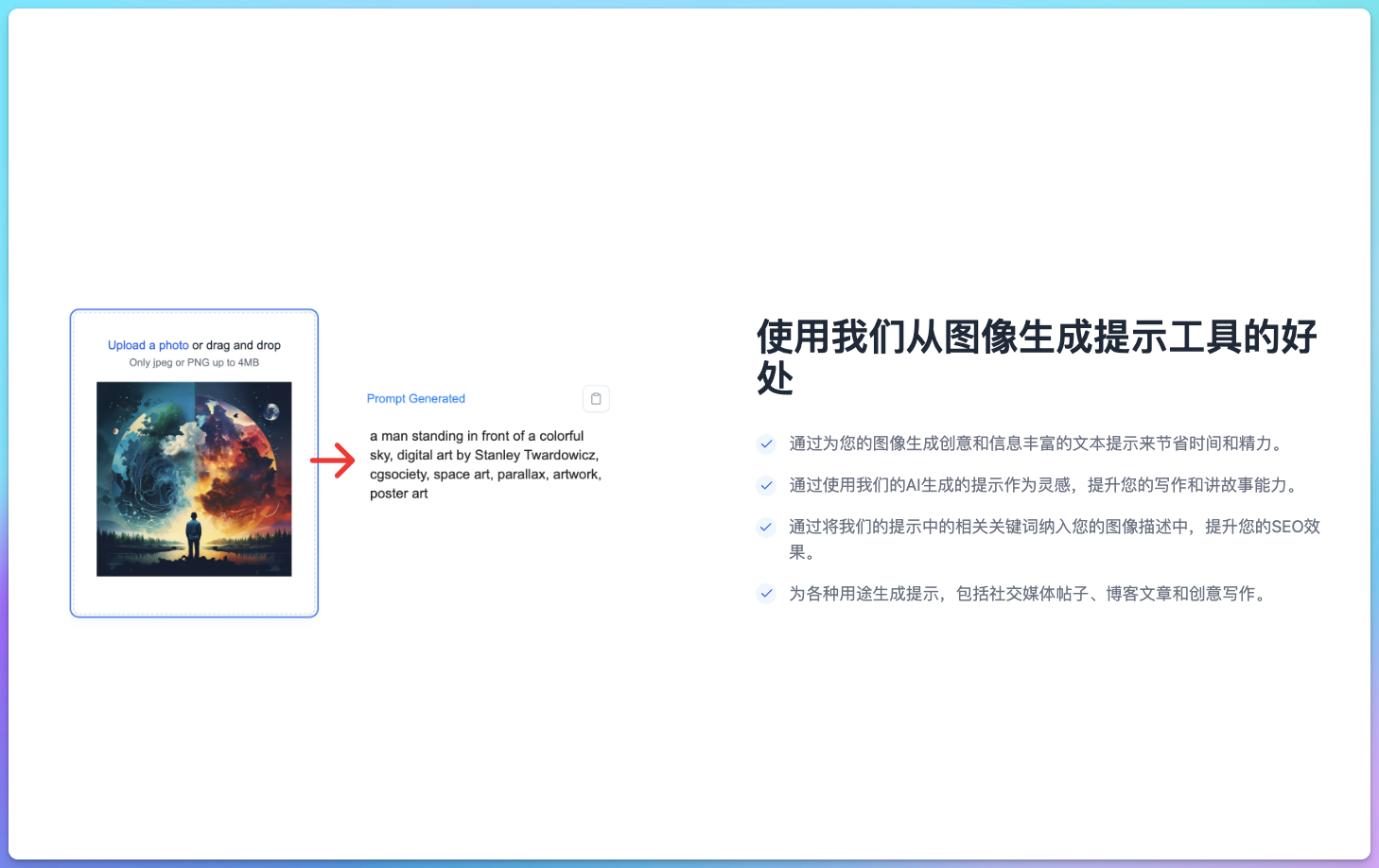Click the checkmark icon beside the social media benefit
Screen dimensions: 1379x868
click(x=765, y=594)
